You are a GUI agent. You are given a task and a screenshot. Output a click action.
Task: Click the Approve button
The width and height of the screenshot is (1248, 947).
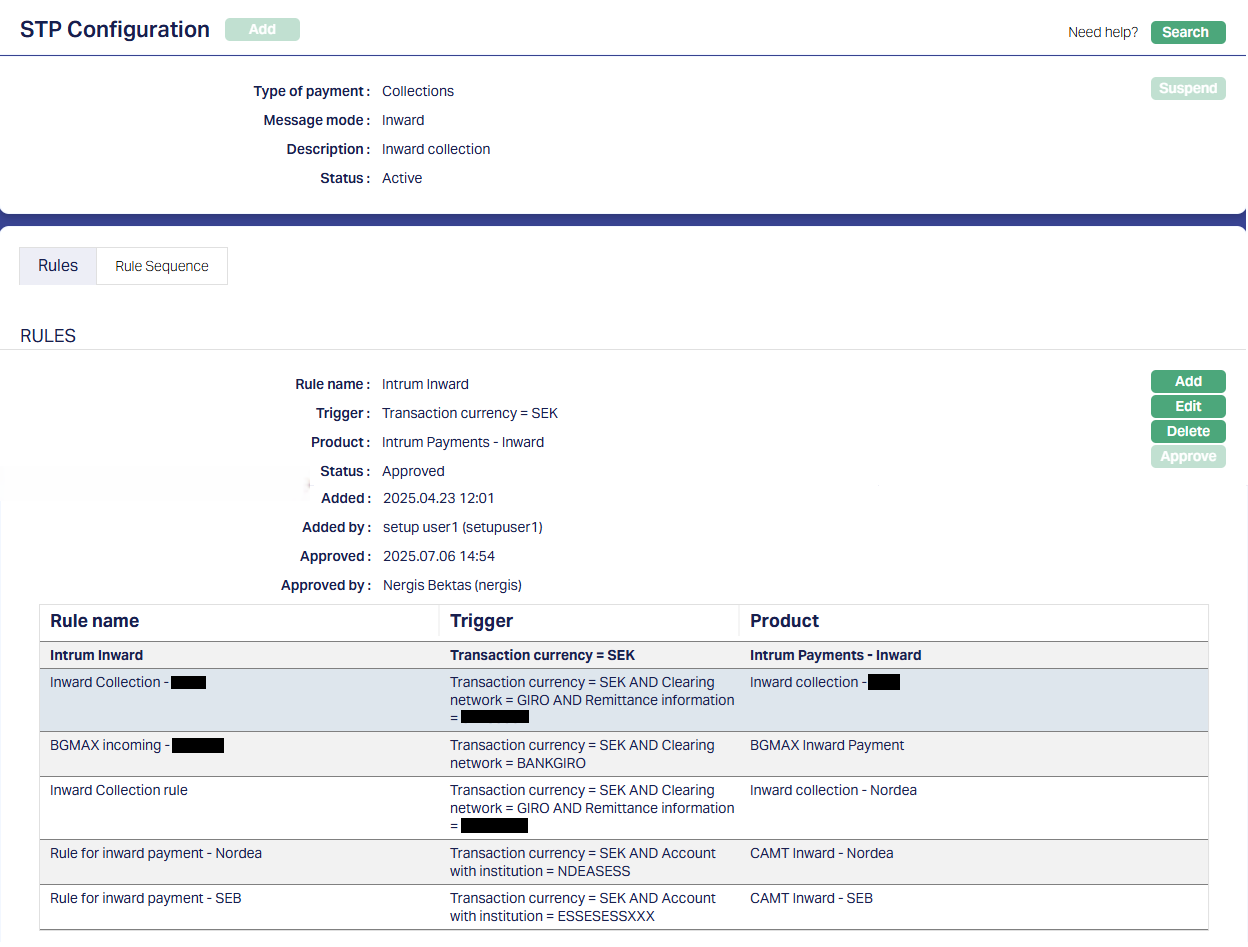pos(1187,456)
